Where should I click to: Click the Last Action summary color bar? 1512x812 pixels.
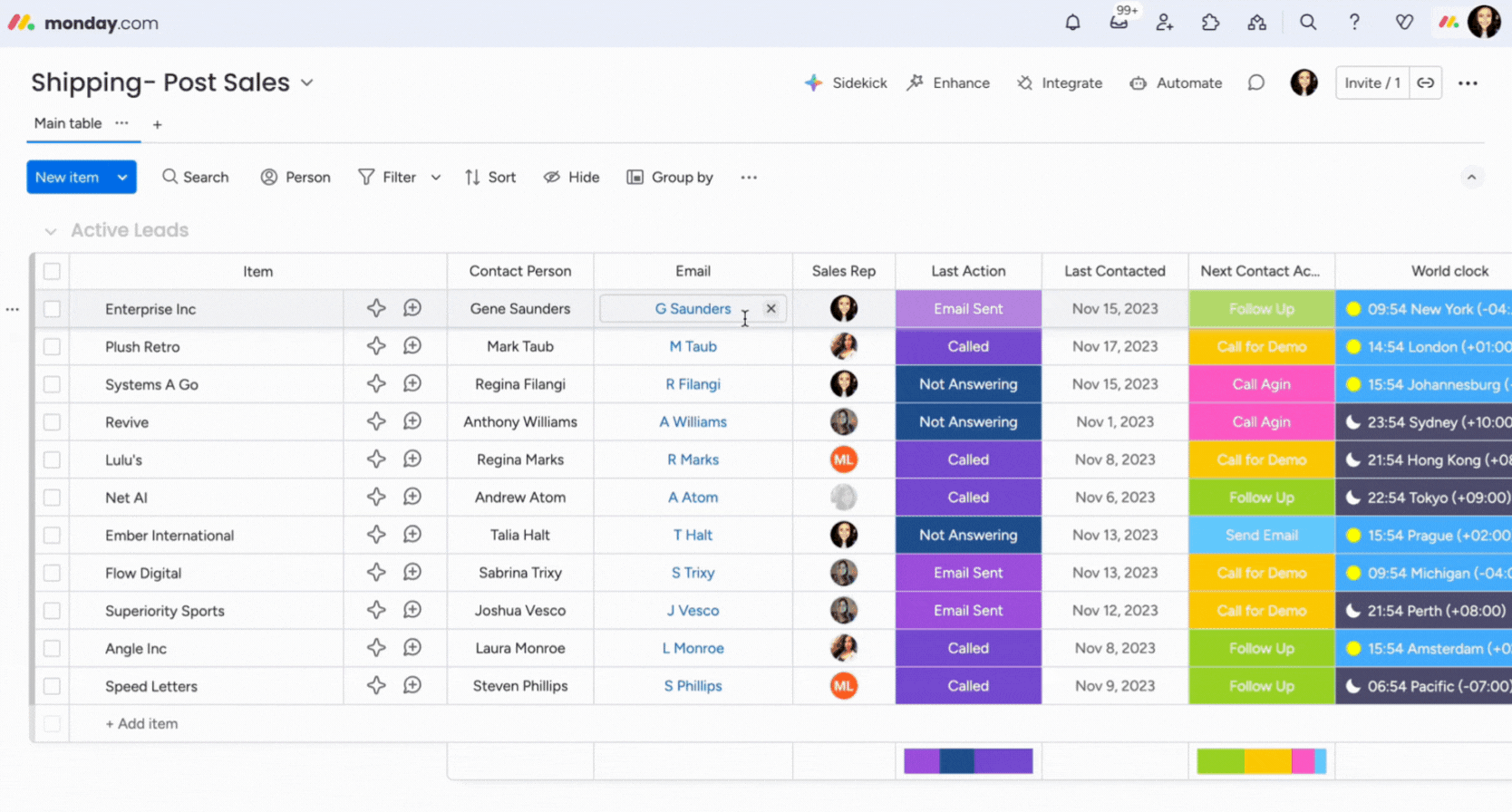pyautogui.click(x=968, y=761)
